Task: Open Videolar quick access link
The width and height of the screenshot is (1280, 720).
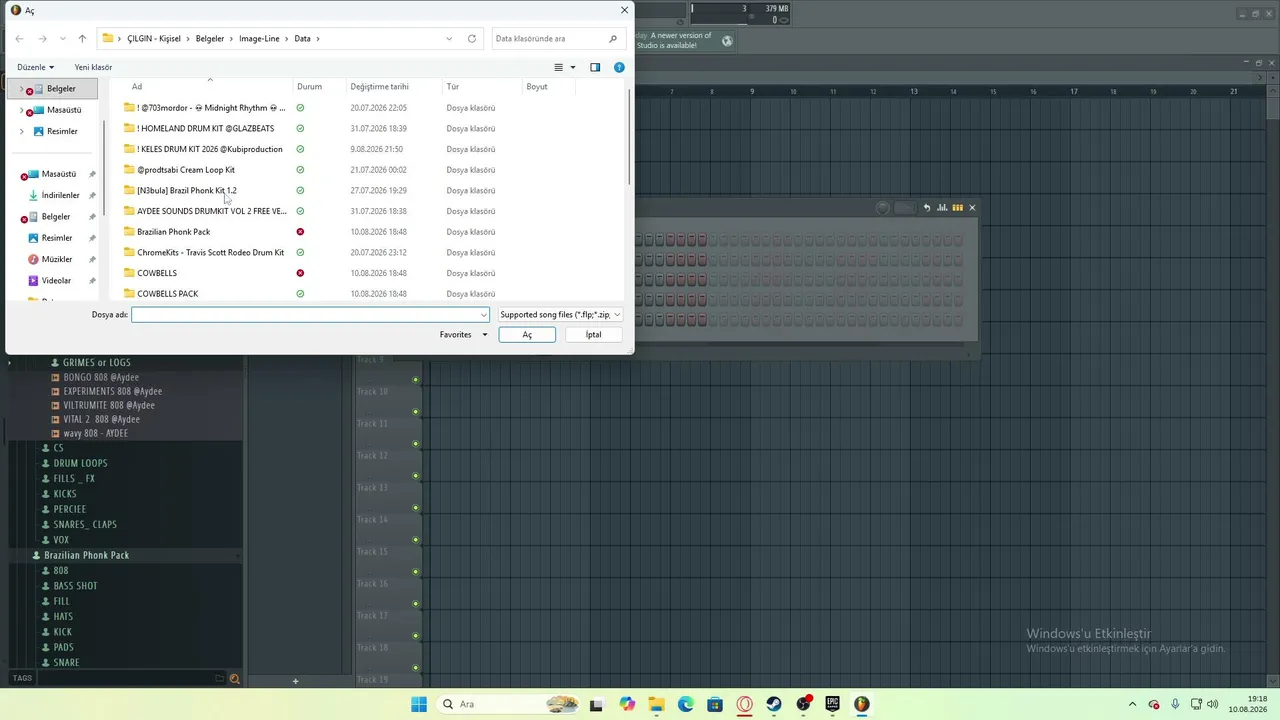Action: tap(56, 281)
